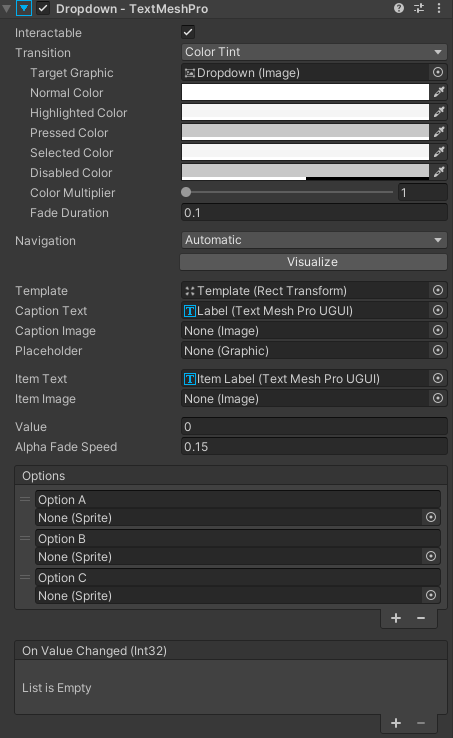Open the Transition Color Tint dropdown
This screenshot has height=738, width=453.
314,52
